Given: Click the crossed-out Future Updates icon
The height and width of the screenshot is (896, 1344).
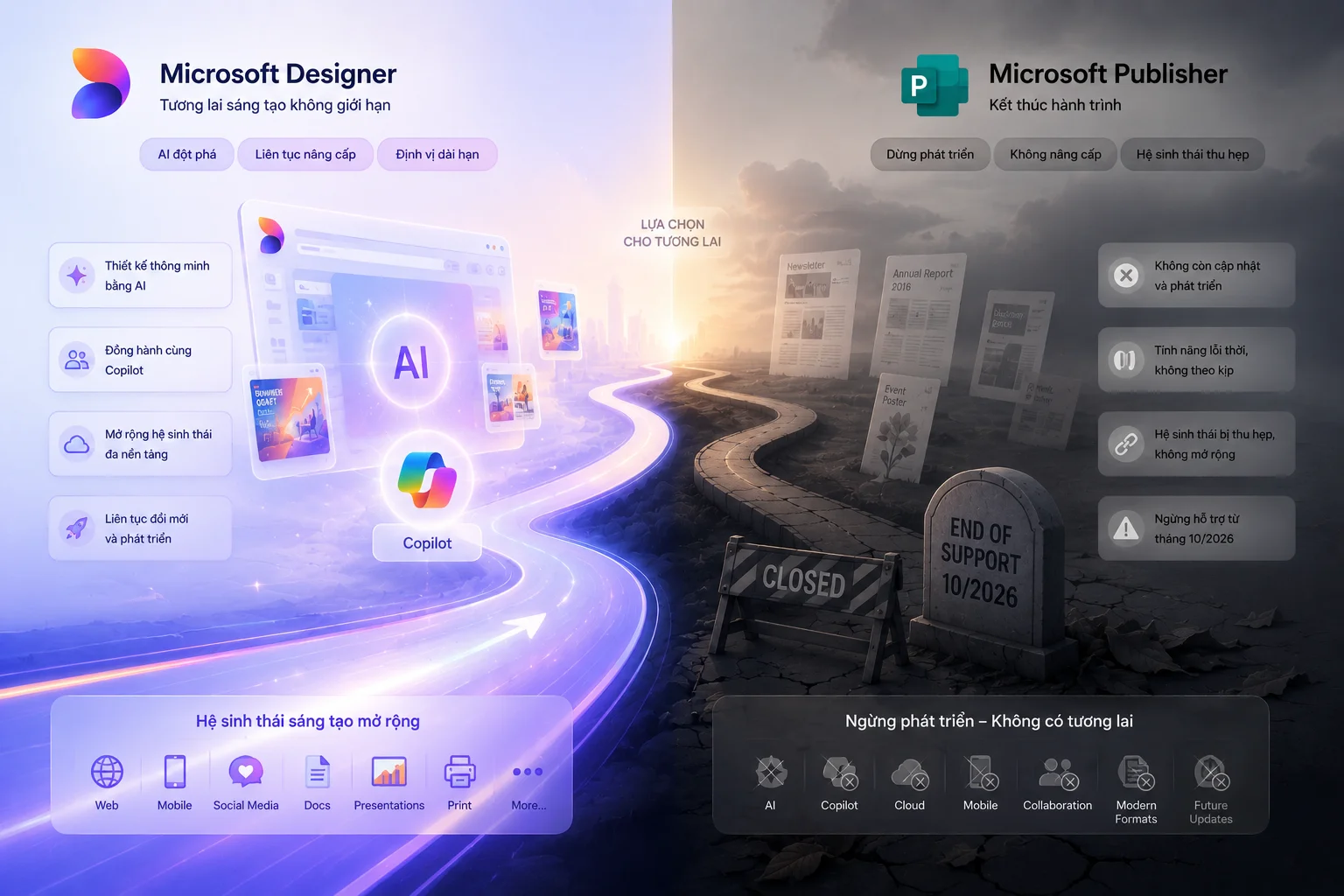Looking at the screenshot, I should pos(1212,773).
